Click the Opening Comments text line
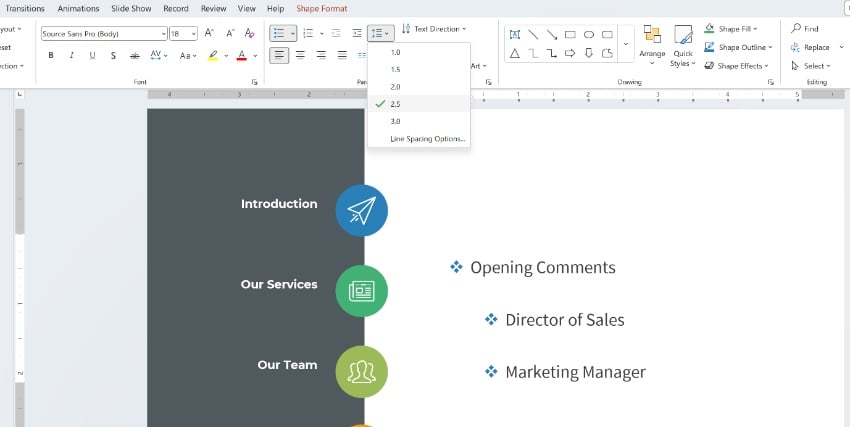 tap(542, 268)
